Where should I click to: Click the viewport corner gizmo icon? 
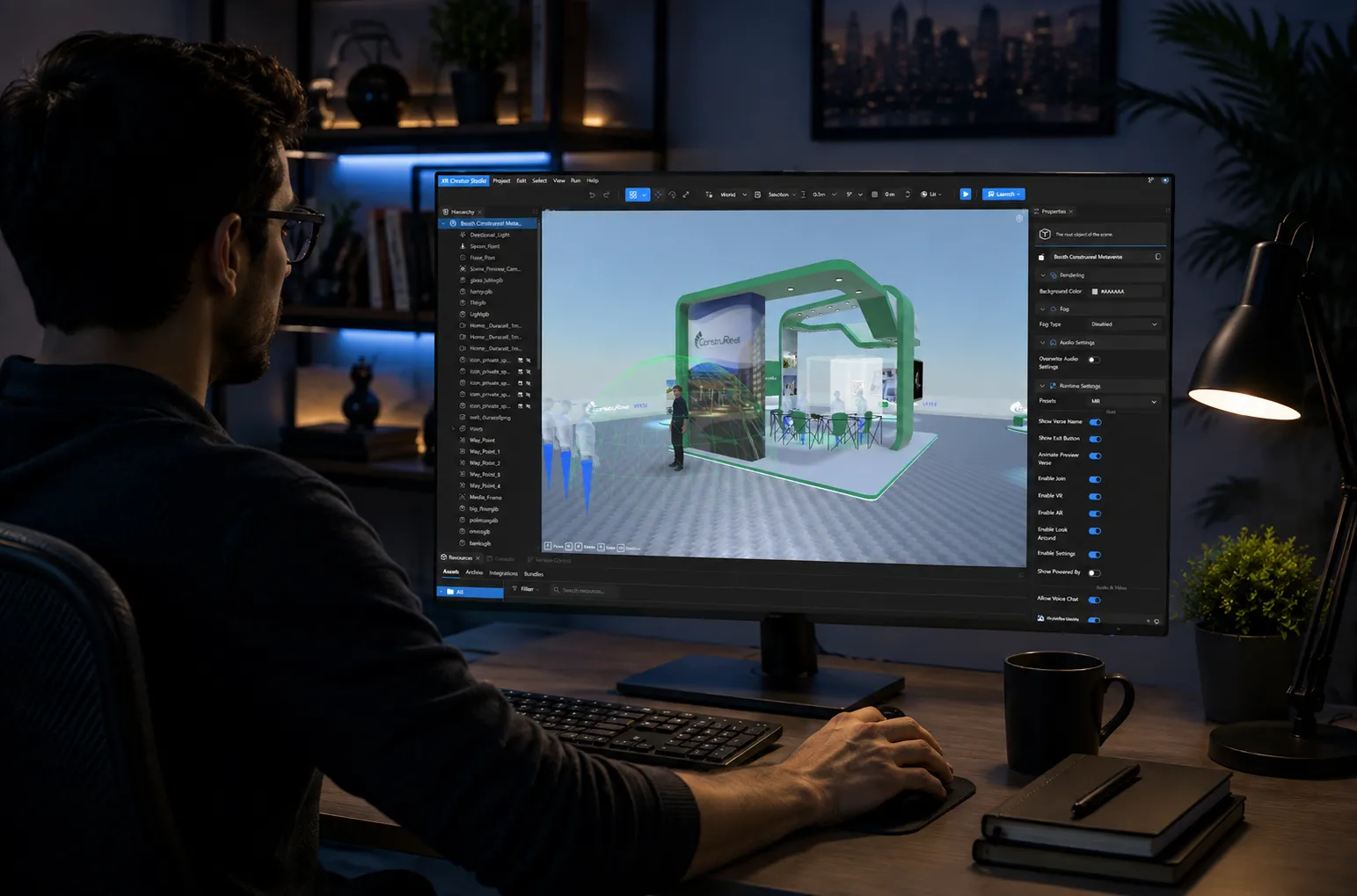pos(1019,218)
